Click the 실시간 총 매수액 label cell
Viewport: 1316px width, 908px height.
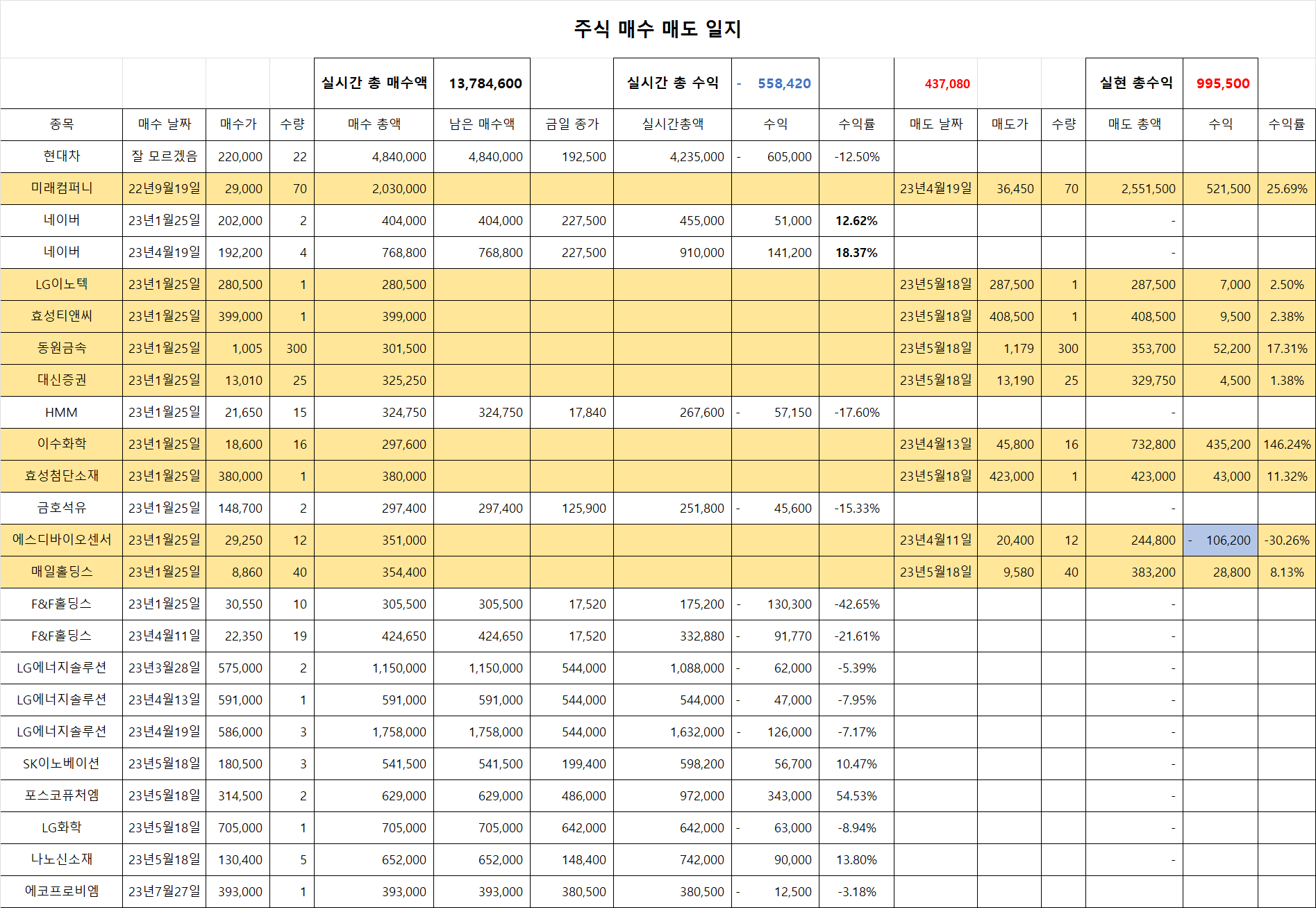374,83
